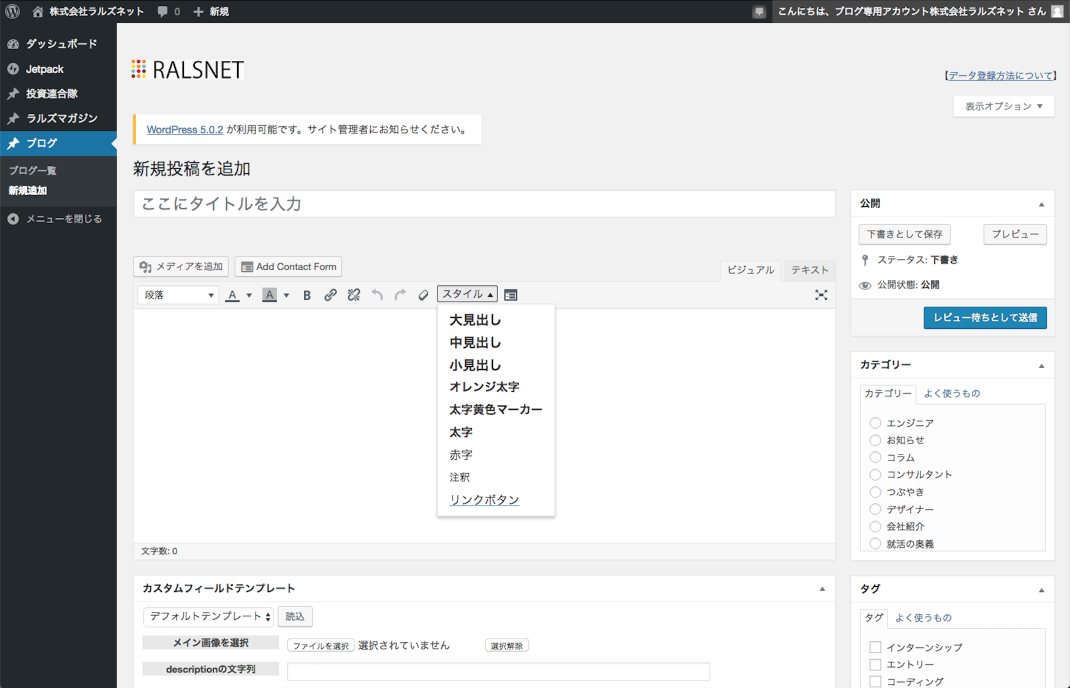Image resolution: width=1070 pixels, height=688 pixels.
Task: Choose 大見出し from the style menu
Action: 475,321
